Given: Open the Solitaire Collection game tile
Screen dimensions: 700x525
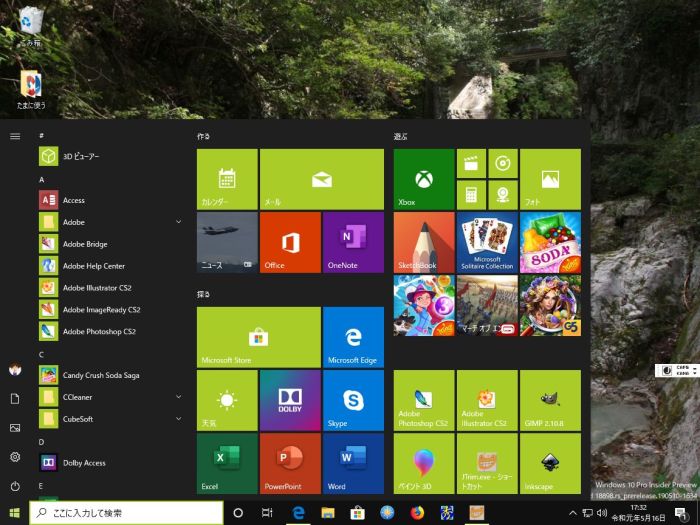Looking at the screenshot, I should click(x=487, y=242).
